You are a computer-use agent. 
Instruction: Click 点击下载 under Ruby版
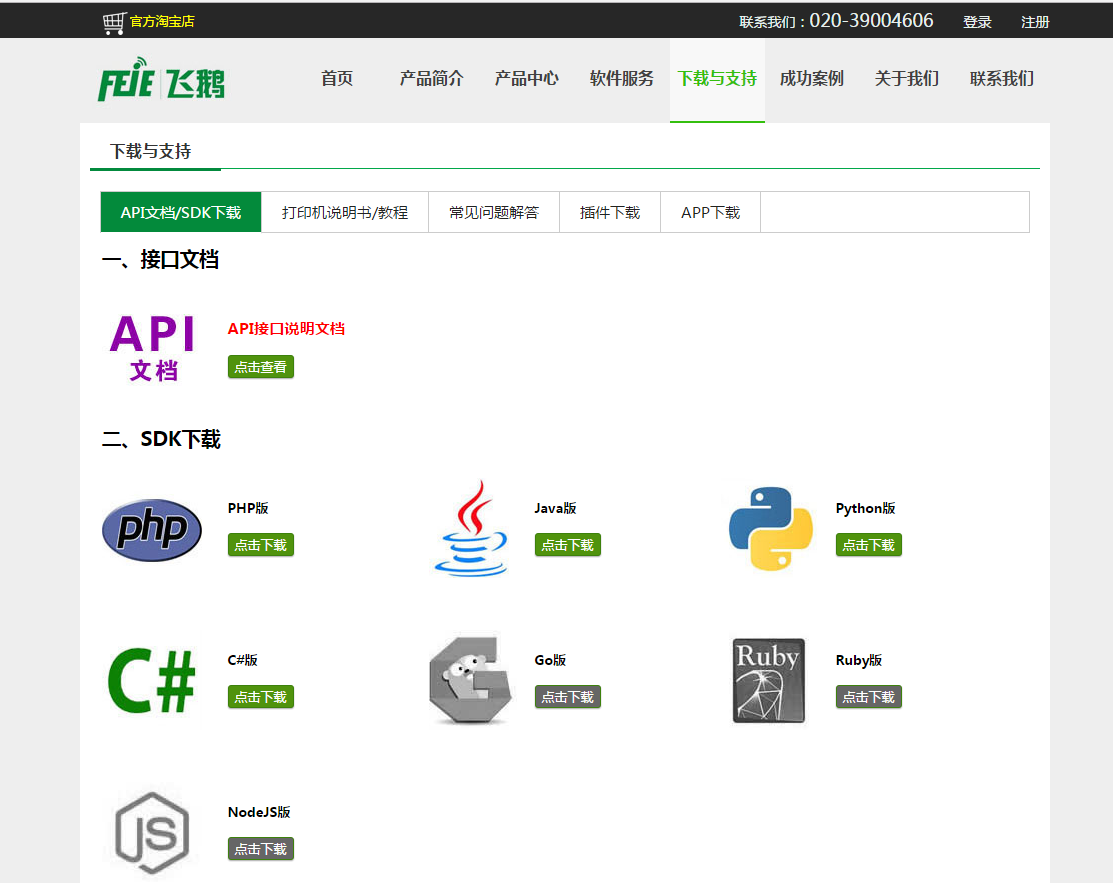868,697
